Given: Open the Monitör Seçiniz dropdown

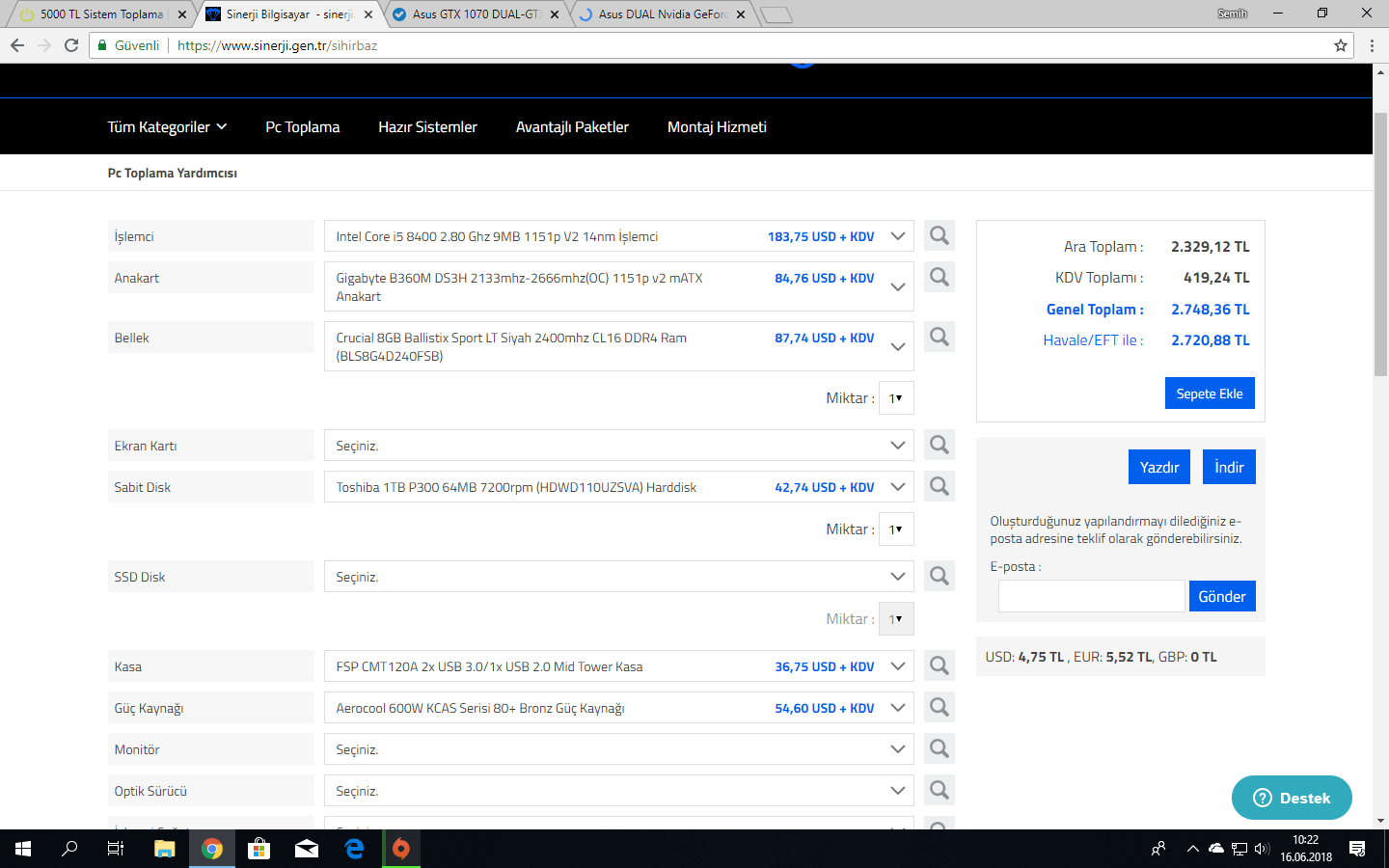Looking at the screenshot, I should click(x=619, y=749).
